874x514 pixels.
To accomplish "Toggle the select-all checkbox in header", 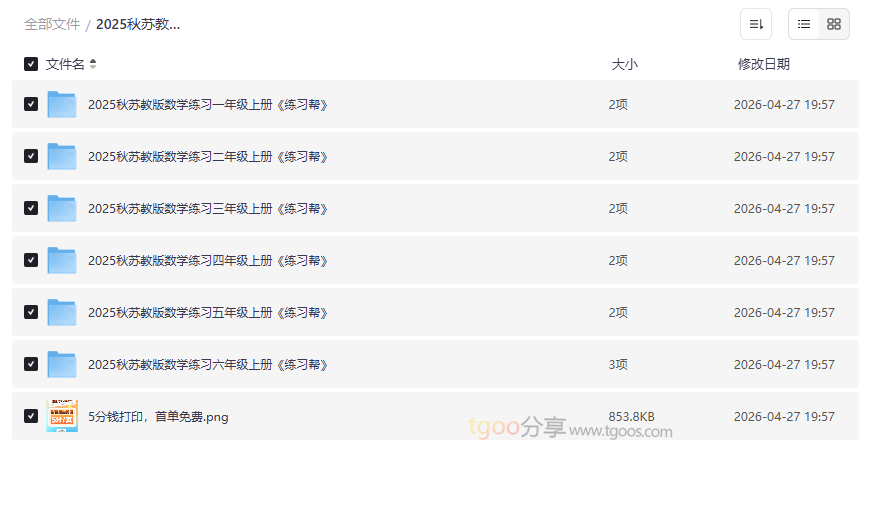I will point(31,64).
